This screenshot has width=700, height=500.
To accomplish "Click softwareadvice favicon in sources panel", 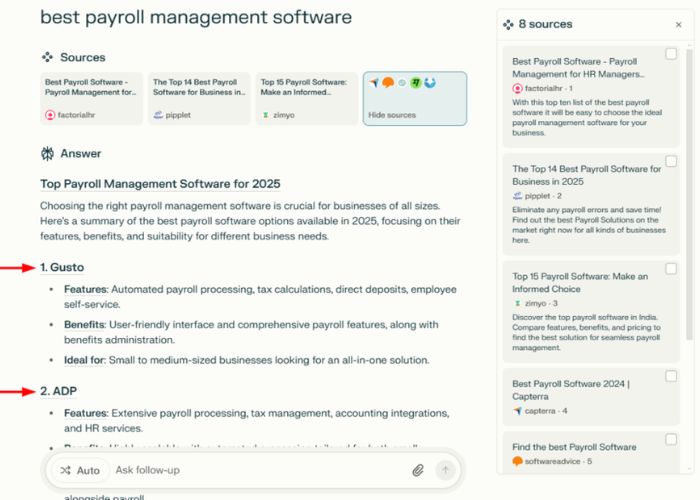I will point(517,461).
